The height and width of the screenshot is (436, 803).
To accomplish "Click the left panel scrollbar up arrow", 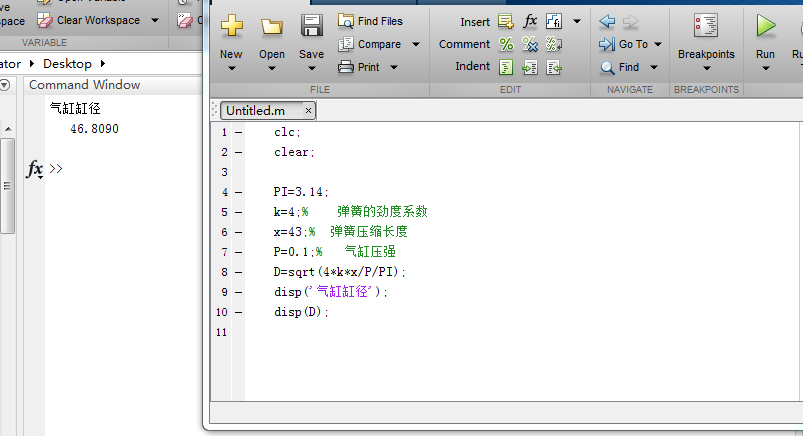I will tap(8, 129).
